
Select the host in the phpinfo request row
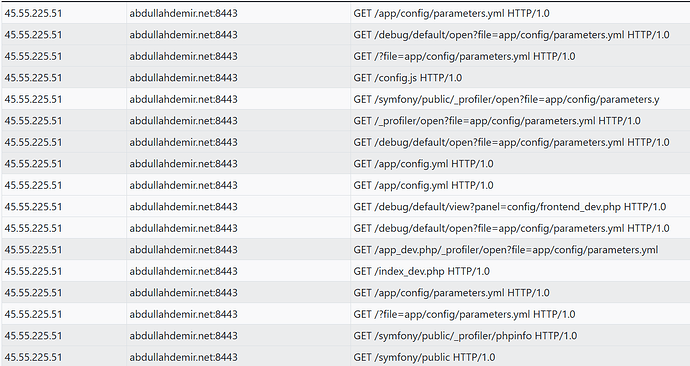coord(184,336)
